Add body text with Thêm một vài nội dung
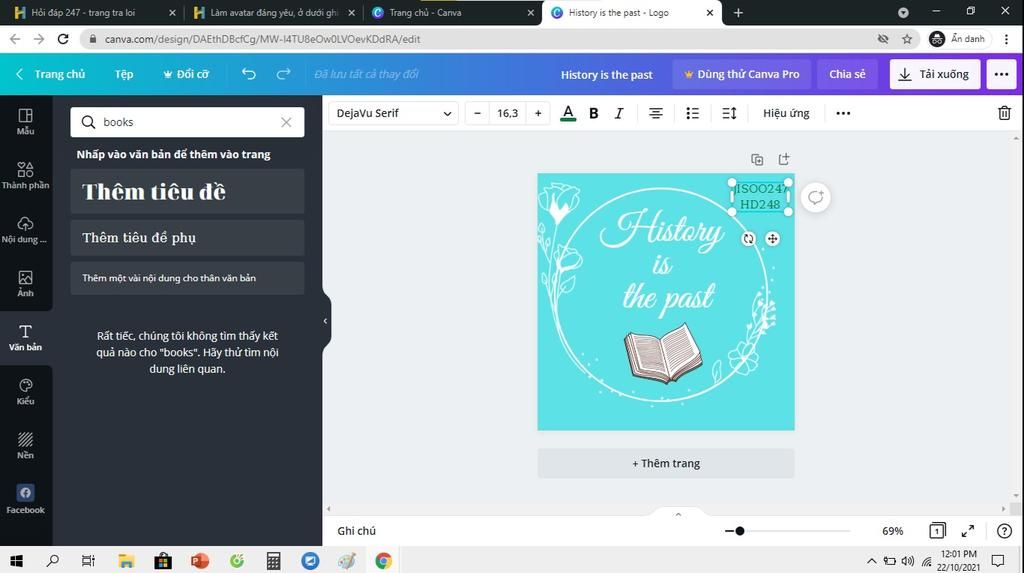The image size is (1024, 573). (x=187, y=278)
